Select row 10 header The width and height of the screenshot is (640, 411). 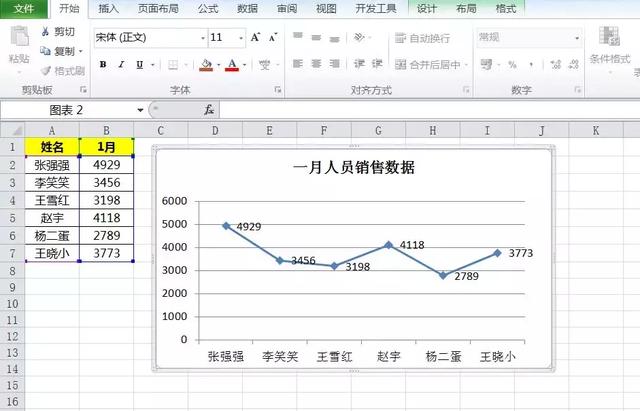coord(12,304)
